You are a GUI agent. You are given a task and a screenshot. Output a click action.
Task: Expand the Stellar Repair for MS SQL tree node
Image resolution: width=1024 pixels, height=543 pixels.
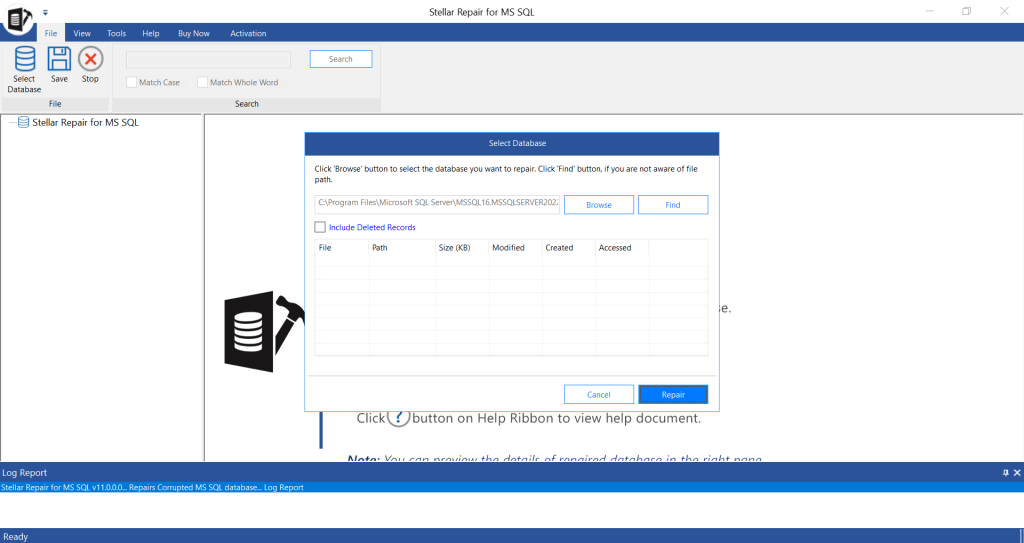tap(10, 123)
